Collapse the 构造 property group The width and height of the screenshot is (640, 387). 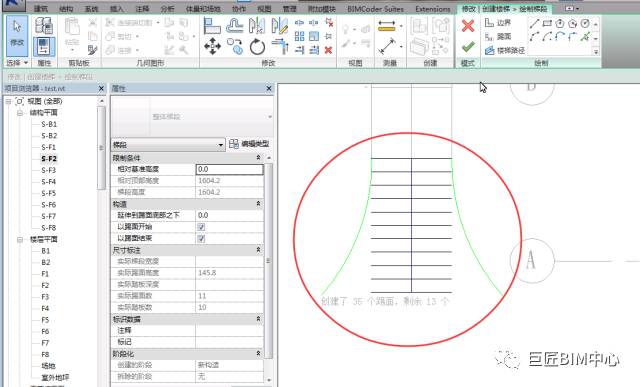click(x=258, y=204)
